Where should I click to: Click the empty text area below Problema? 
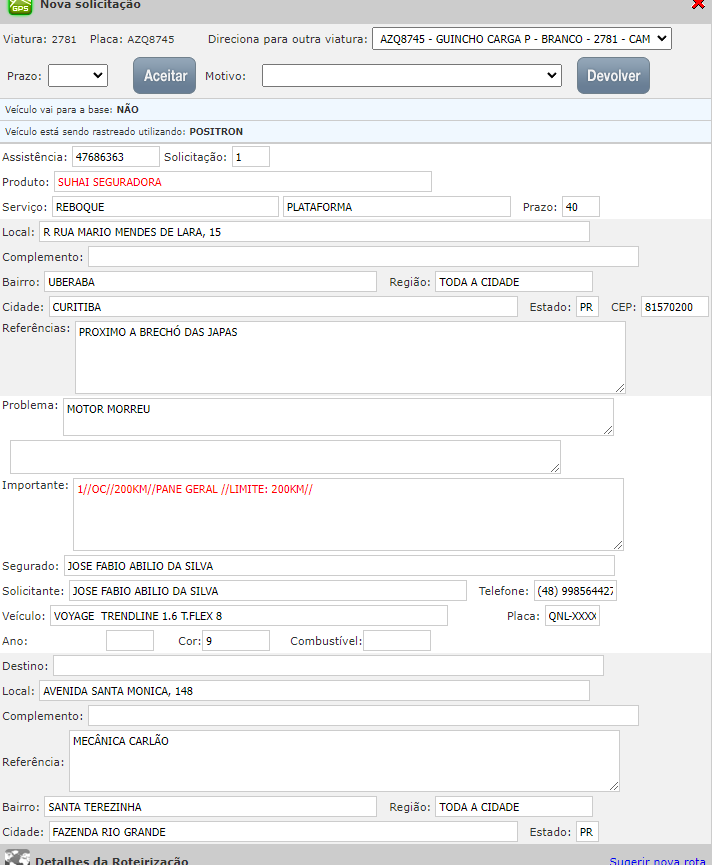tap(285, 457)
